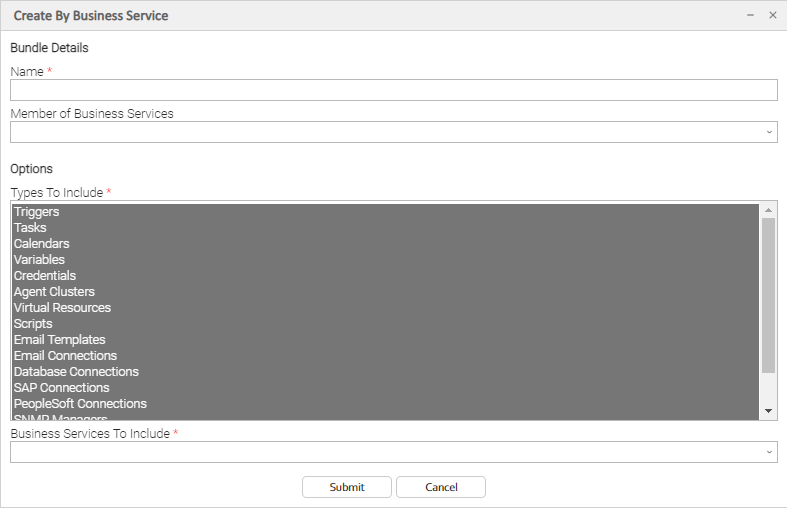Choose Agent Clusters list entry
The image size is (787, 508).
pyautogui.click(x=54, y=292)
